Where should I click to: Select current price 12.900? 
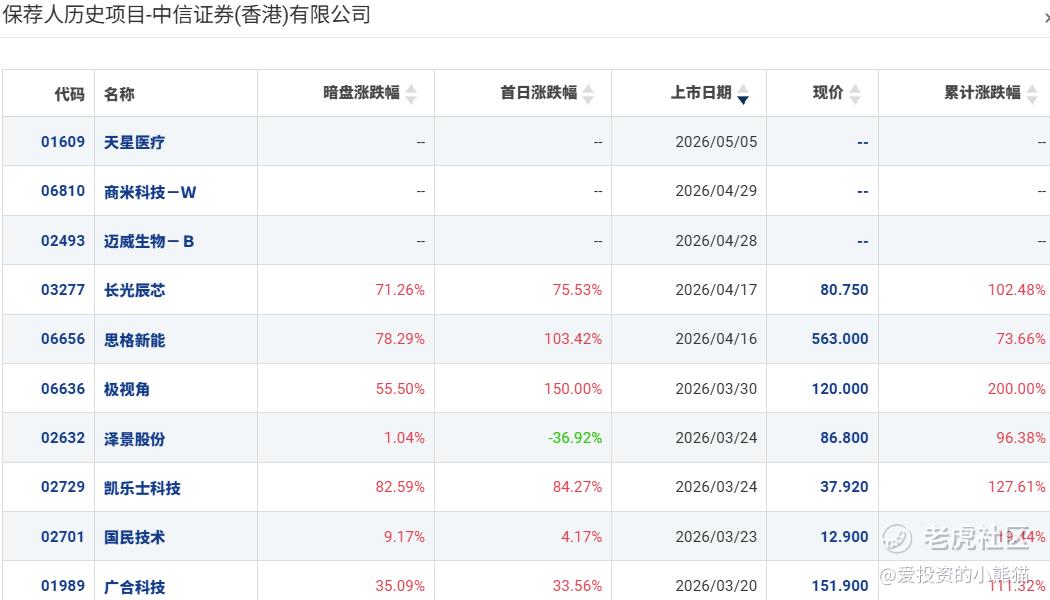(x=844, y=537)
